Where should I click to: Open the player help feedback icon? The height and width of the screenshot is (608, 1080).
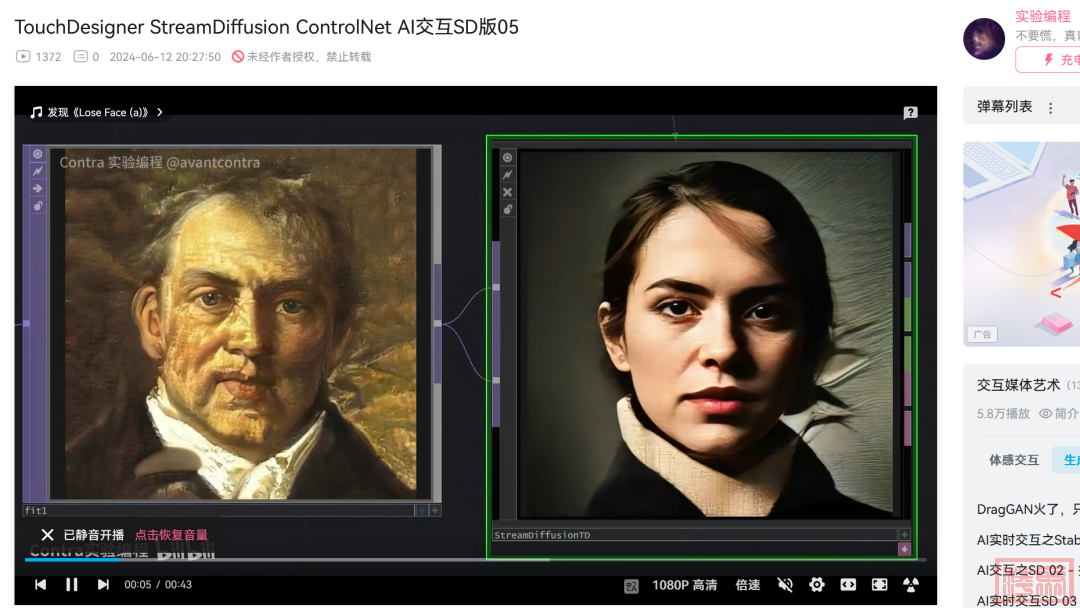pos(910,113)
